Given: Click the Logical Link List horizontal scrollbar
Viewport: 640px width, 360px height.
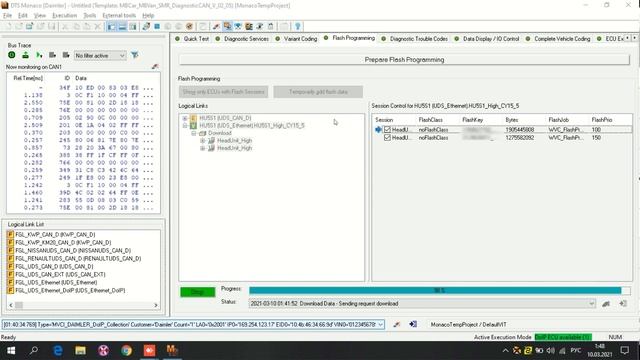Looking at the screenshot, I should (x=84, y=305).
